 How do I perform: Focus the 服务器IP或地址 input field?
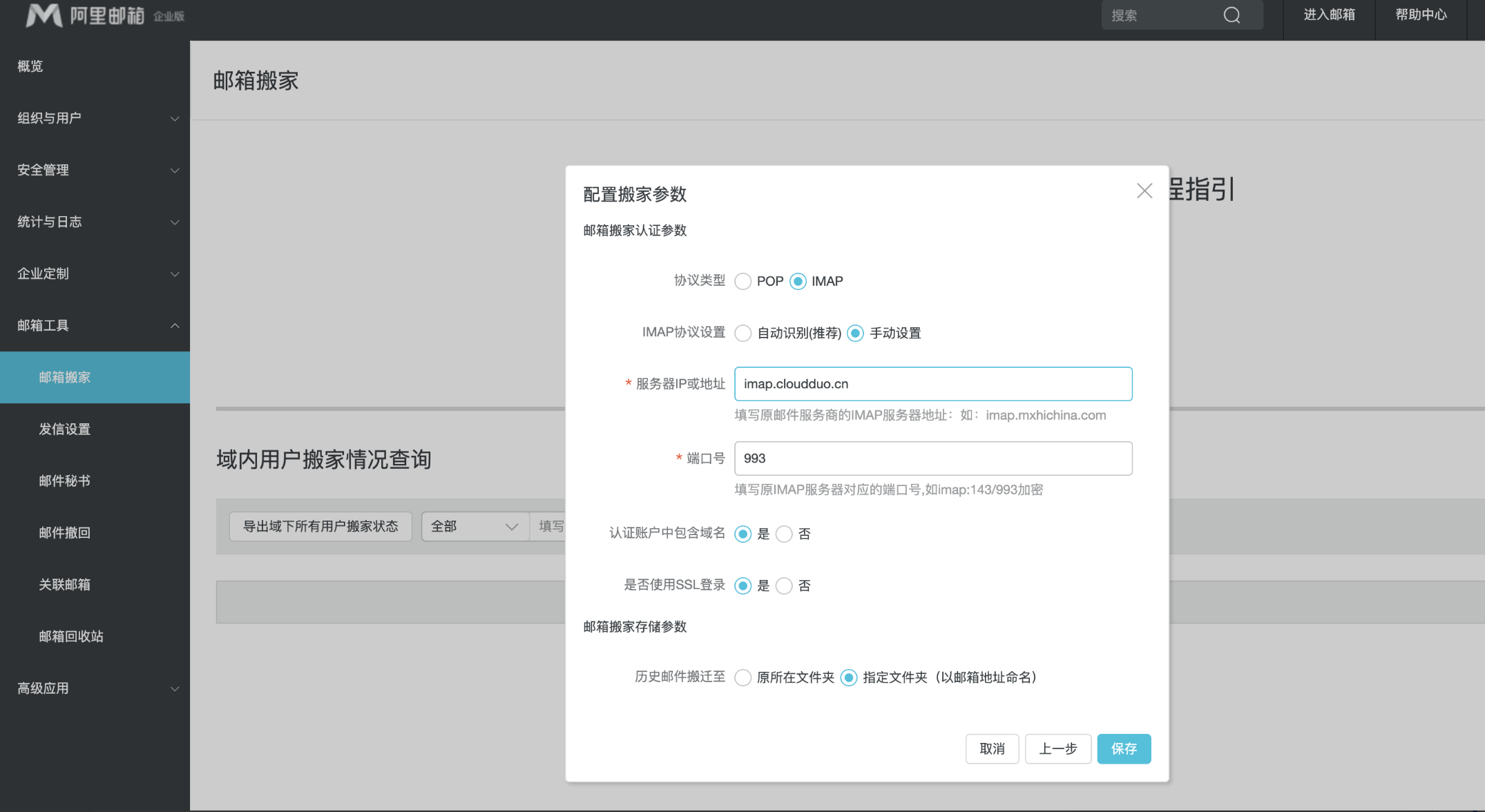[933, 384]
